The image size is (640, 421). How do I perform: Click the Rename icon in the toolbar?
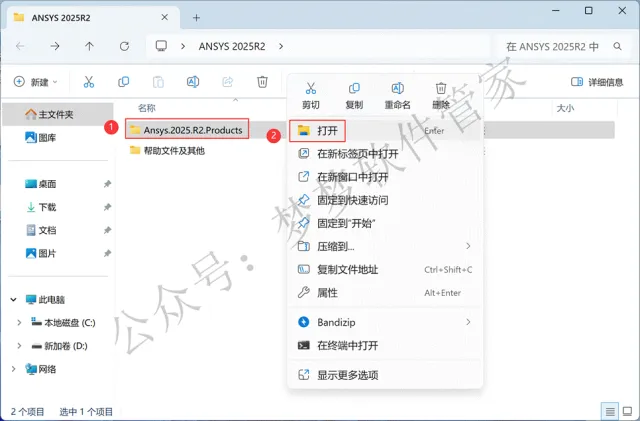(193, 82)
